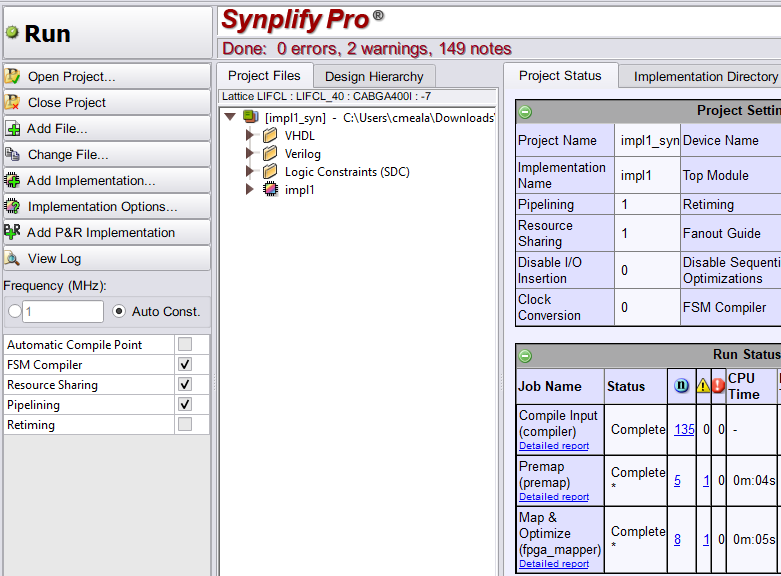Click the green Run icon
The image size is (781, 576).
(12, 33)
